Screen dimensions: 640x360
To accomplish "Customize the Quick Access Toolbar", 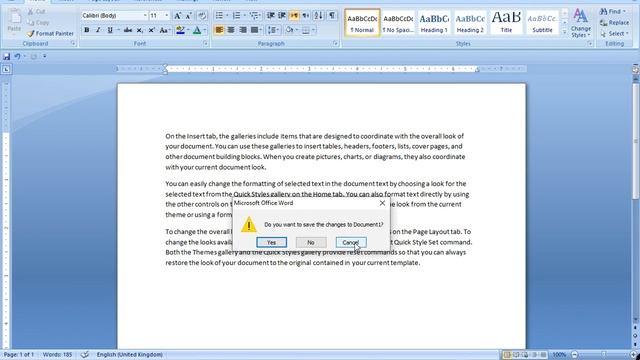I will click(44, 56).
